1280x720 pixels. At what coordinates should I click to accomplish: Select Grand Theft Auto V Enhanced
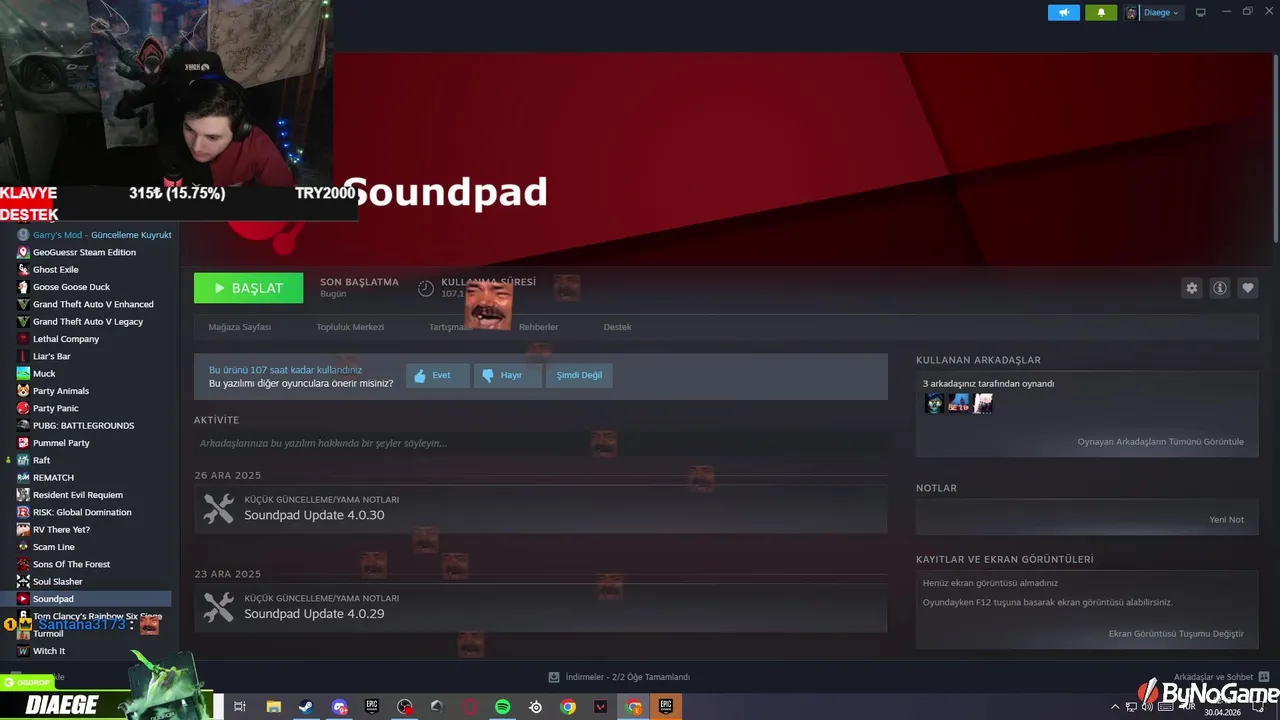pos(94,304)
